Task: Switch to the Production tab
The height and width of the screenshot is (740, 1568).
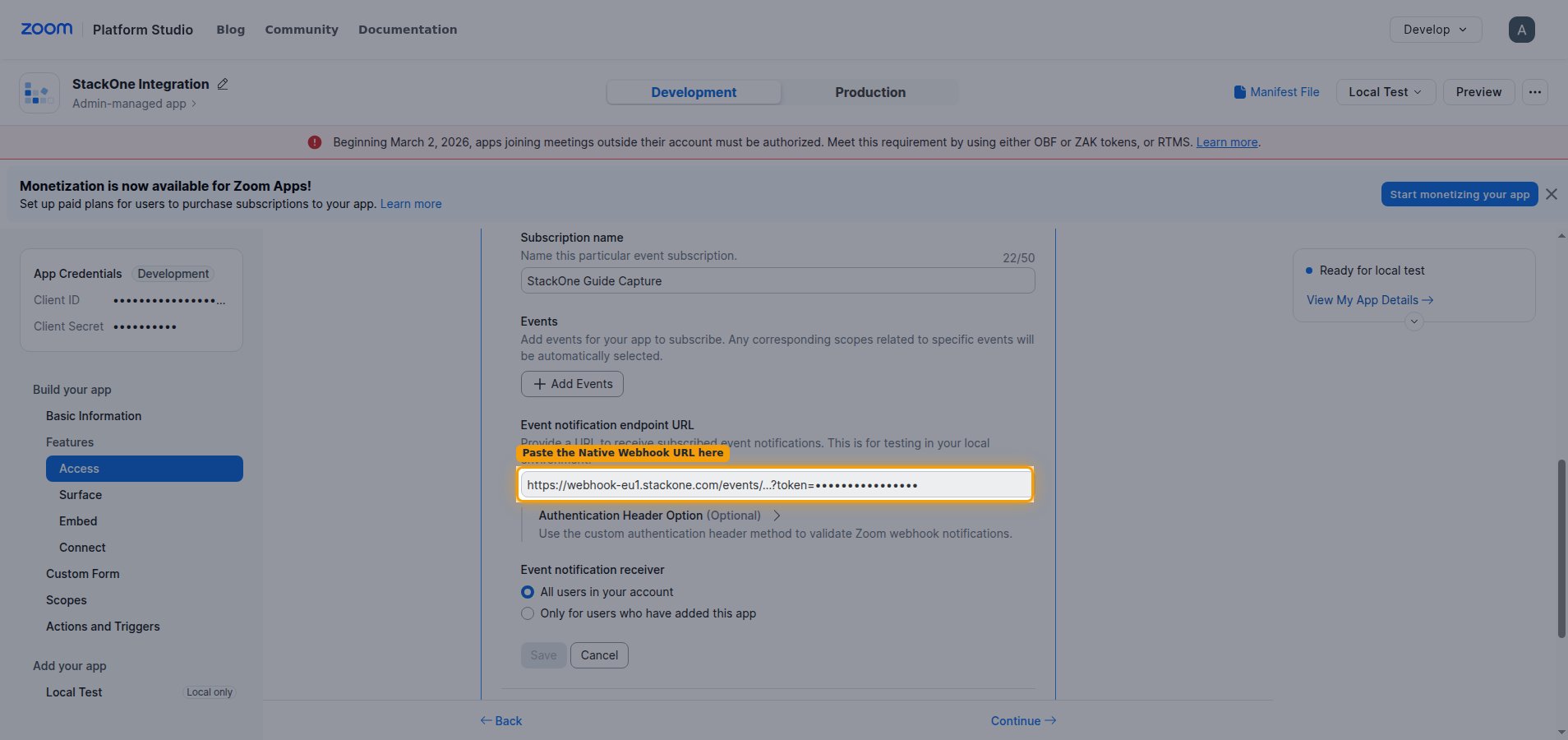Action: [x=870, y=92]
